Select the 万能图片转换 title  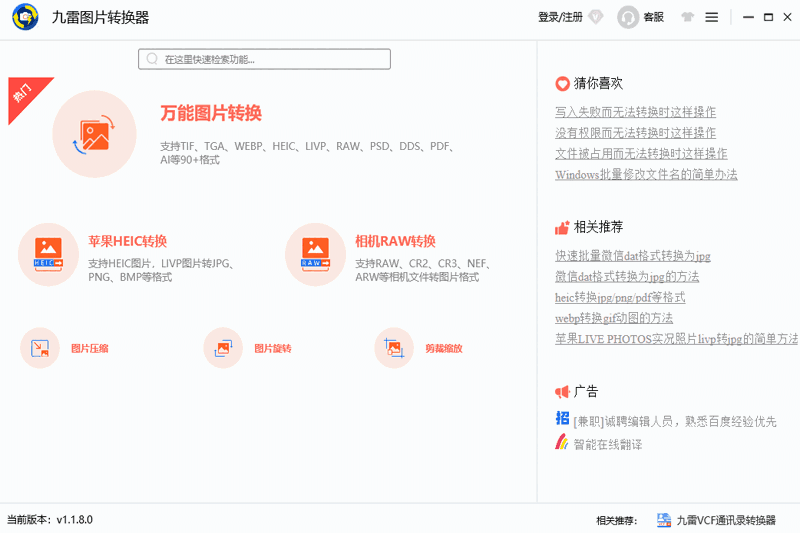pos(211,113)
